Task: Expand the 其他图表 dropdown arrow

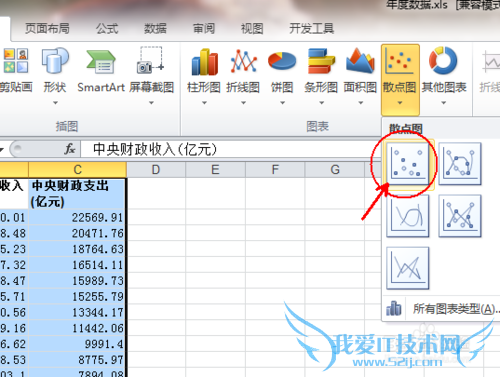Action: pos(444,103)
